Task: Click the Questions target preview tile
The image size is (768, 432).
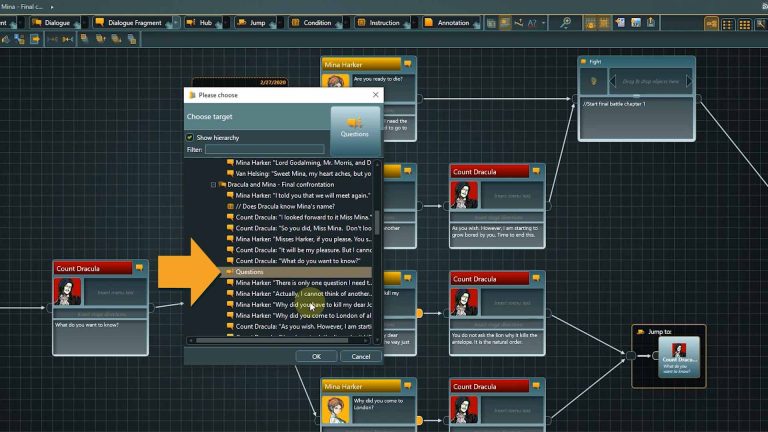Action: pyautogui.click(x=355, y=130)
